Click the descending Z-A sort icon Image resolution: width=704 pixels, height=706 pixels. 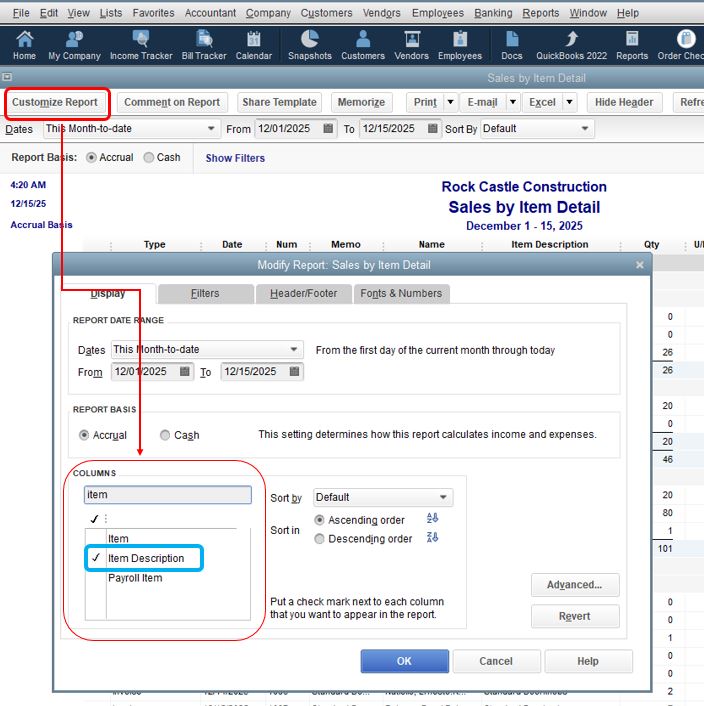(432, 537)
